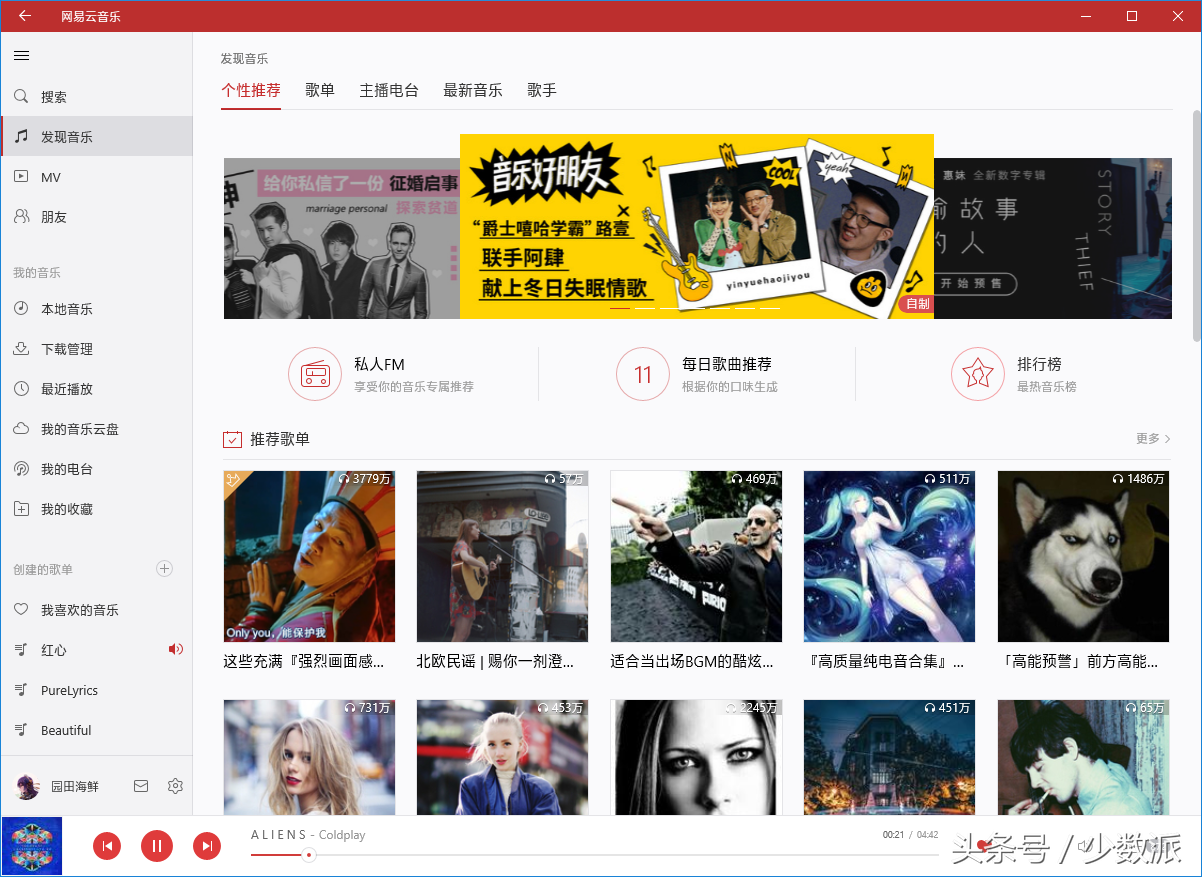
Task: Open the now-playing album art
Action: click(32, 846)
